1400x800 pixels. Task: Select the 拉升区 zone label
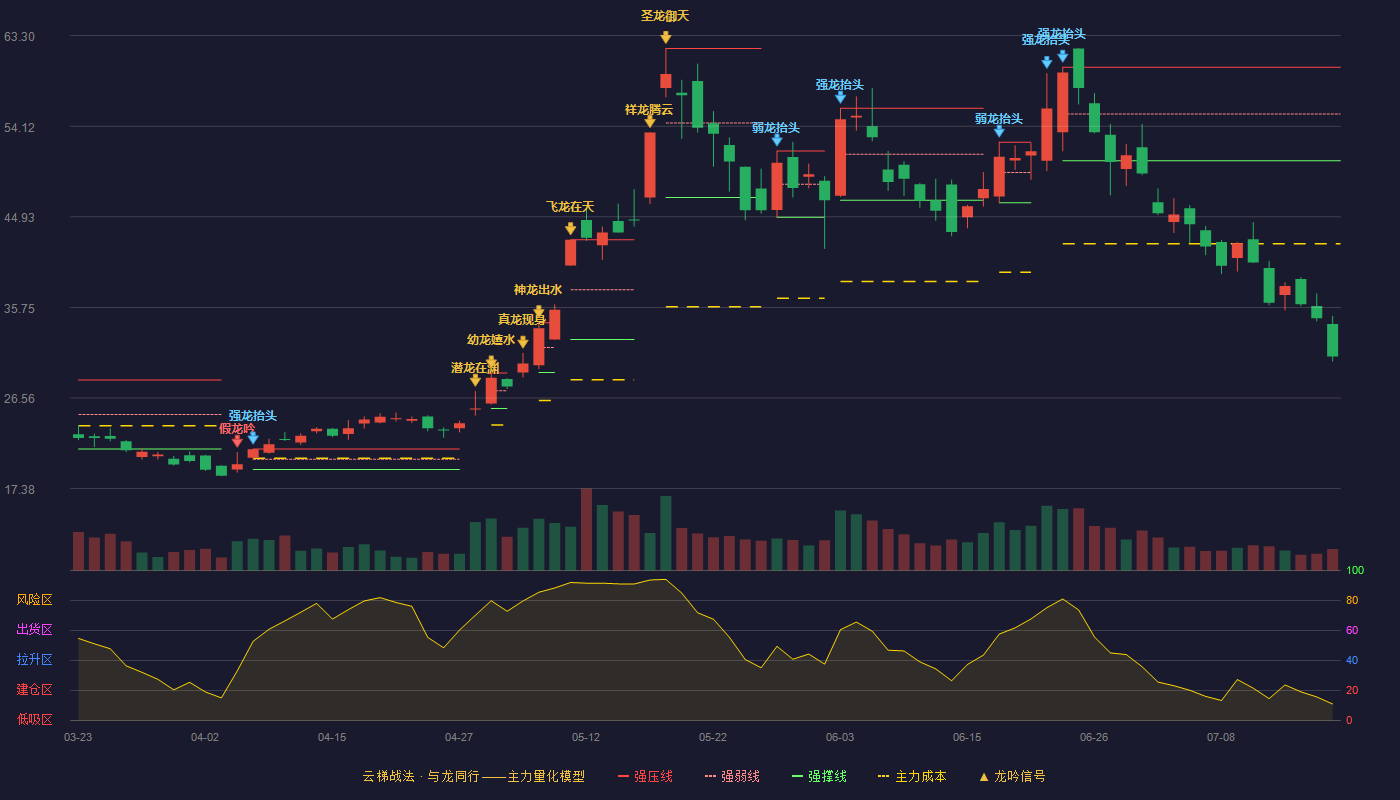point(34,660)
